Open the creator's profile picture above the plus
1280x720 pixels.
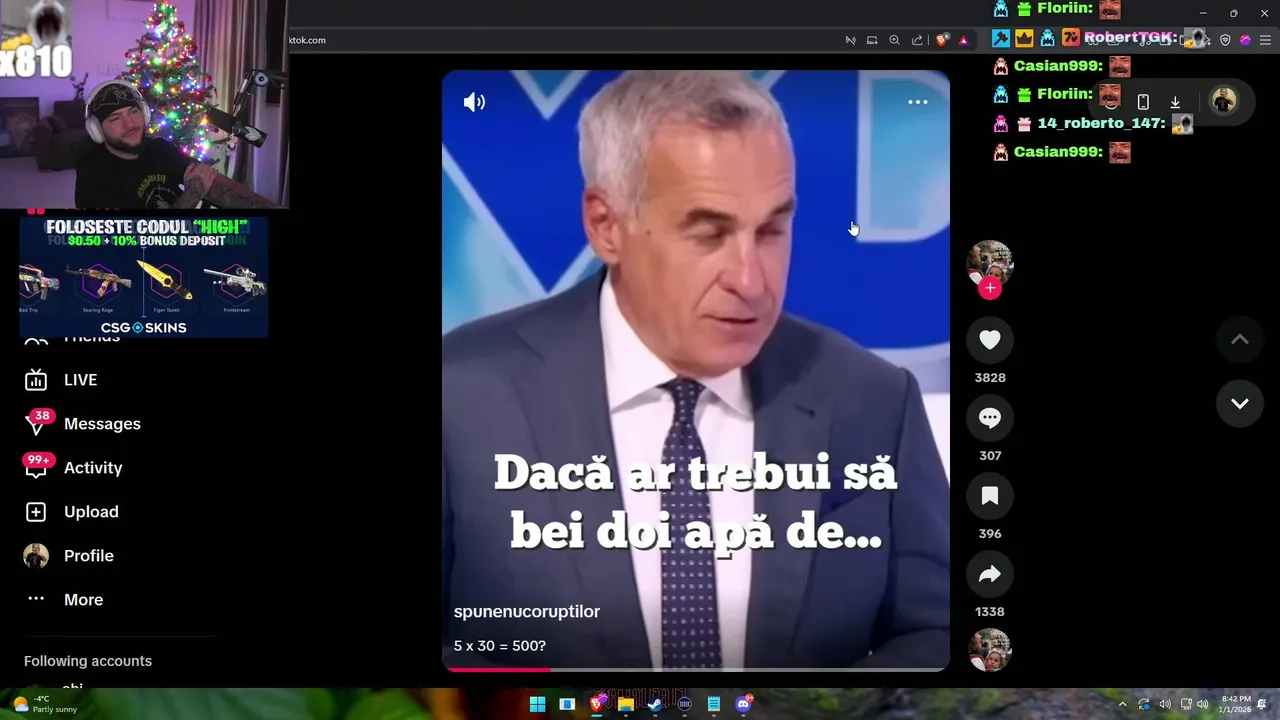coord(990,262)
